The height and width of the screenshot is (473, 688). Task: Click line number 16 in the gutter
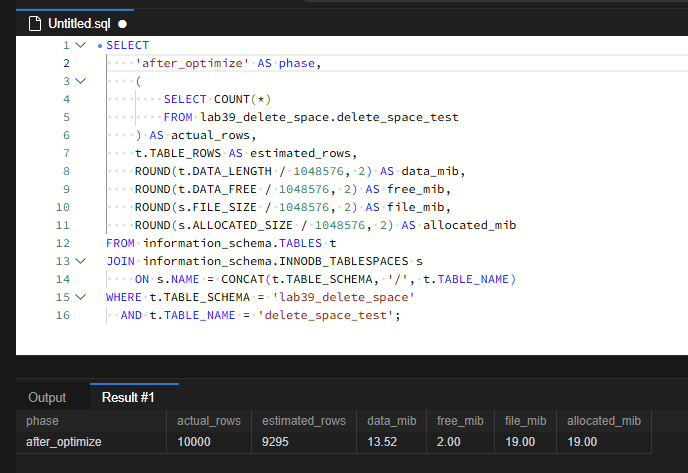[x=63, y=315]
